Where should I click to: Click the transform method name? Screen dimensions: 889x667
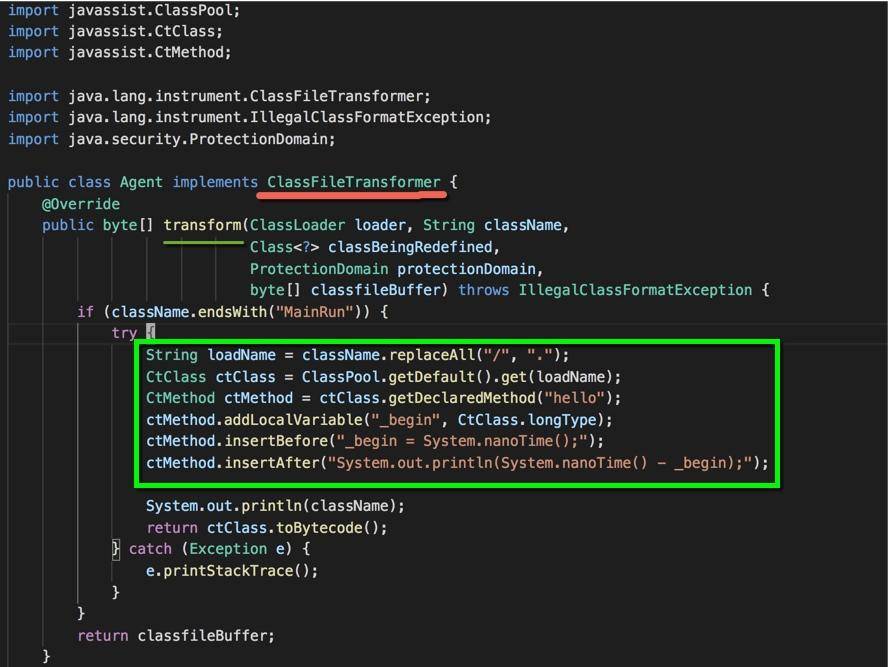(x=202, y=225)
